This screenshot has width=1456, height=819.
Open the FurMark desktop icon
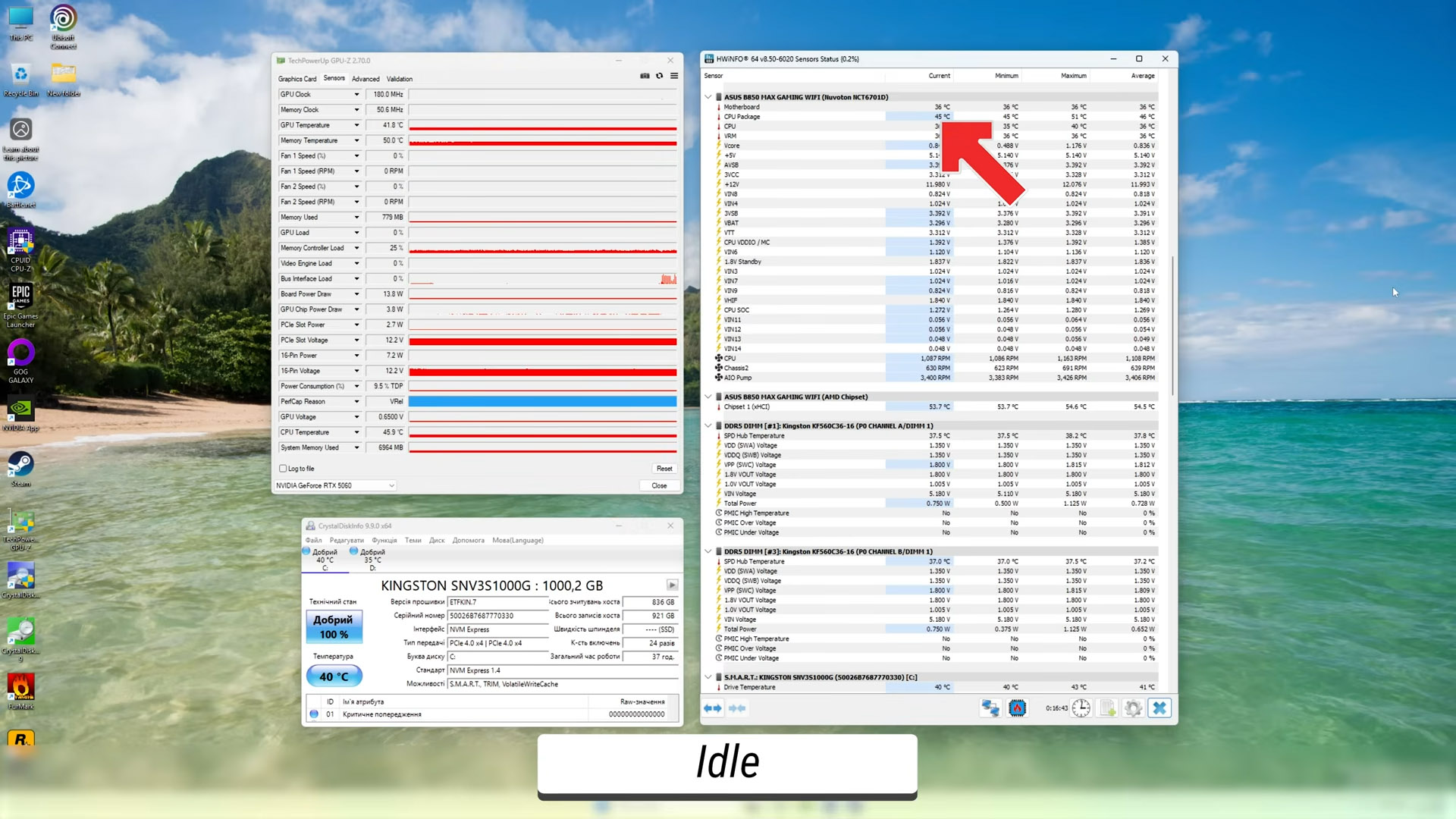[x=21, y=692]
